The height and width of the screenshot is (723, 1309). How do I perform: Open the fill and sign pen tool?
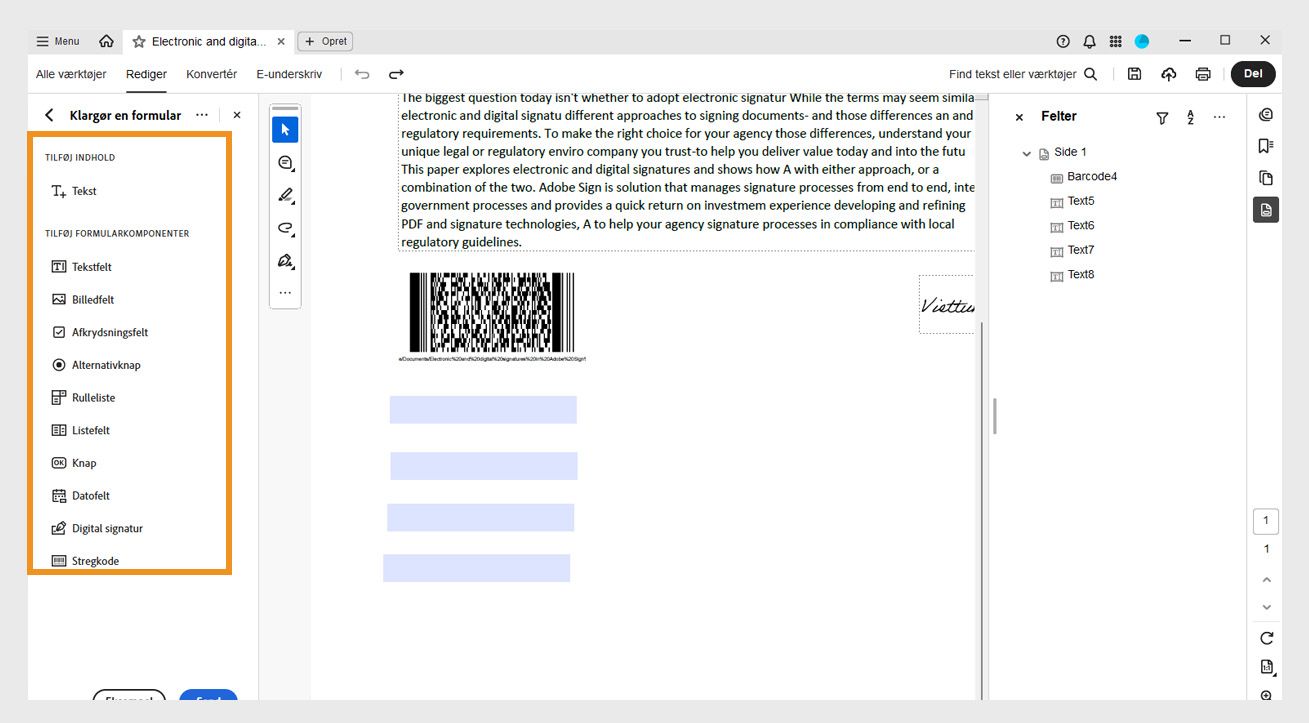point(285,262)
